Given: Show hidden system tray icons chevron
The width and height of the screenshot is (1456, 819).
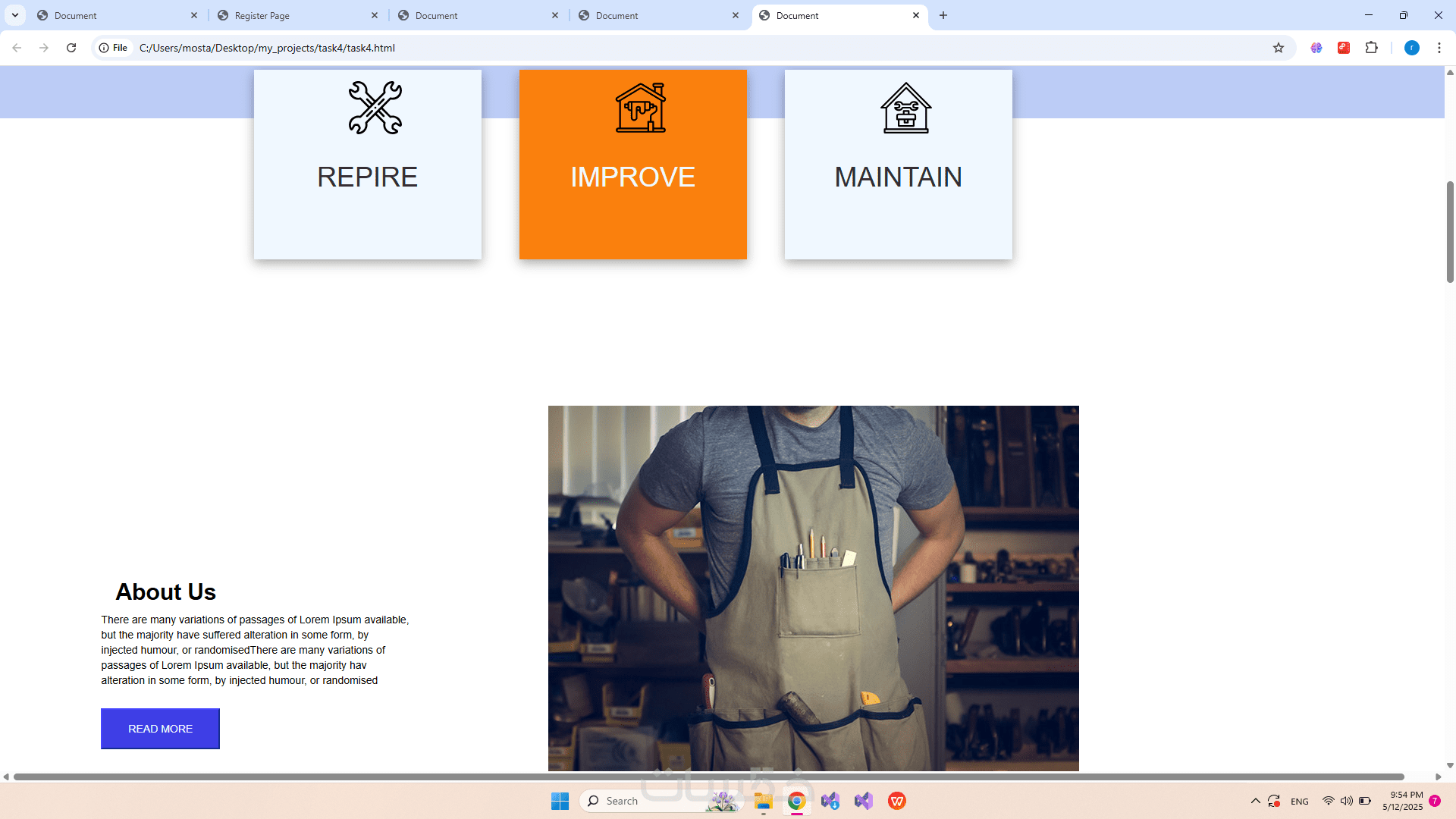Looking at the screenshot, I should coord(1255,801).
